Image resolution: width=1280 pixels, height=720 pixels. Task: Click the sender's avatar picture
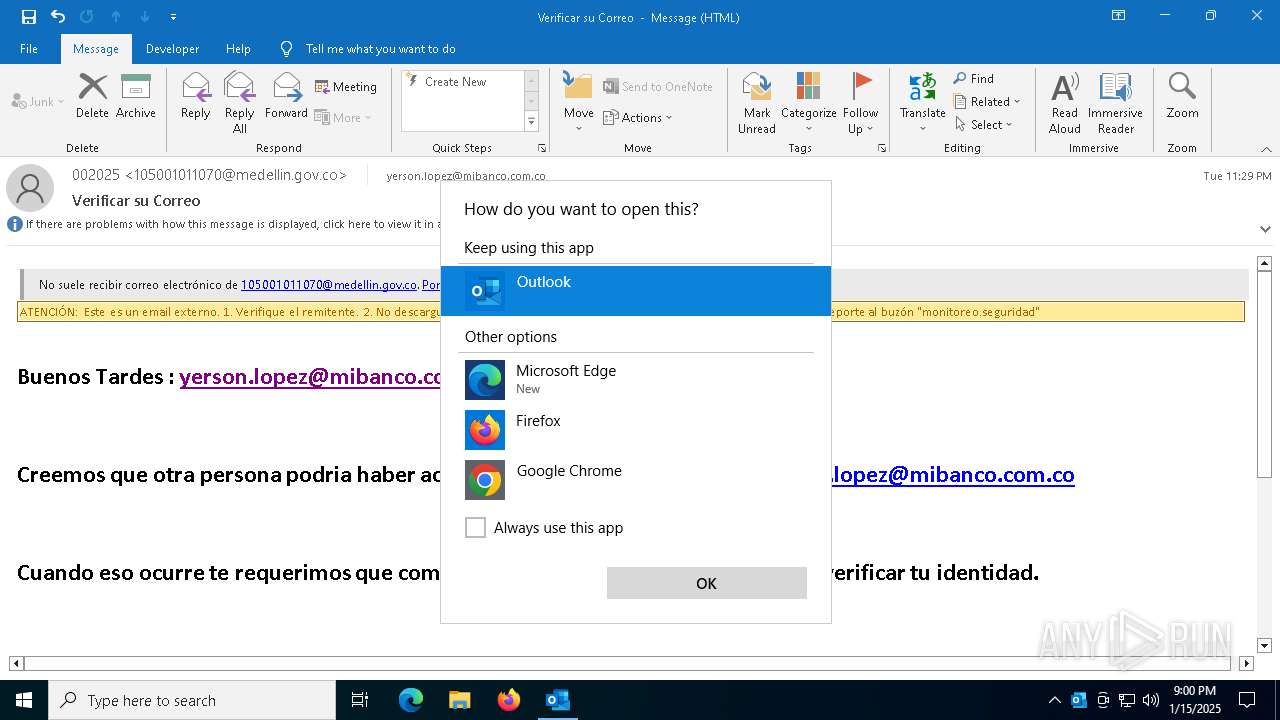point(30,188)
